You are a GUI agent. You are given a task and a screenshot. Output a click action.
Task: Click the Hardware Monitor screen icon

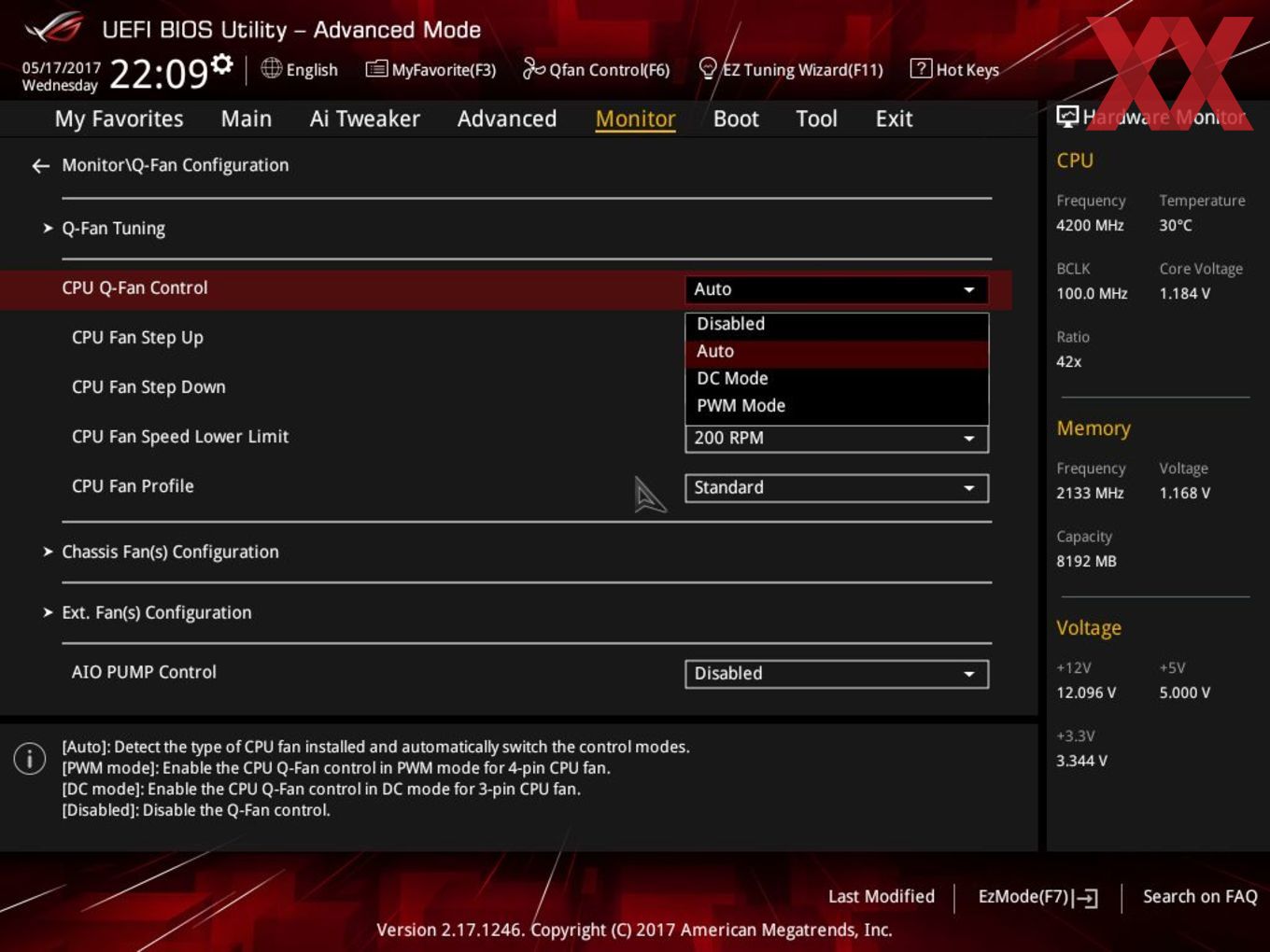[x=1067, y=117]
